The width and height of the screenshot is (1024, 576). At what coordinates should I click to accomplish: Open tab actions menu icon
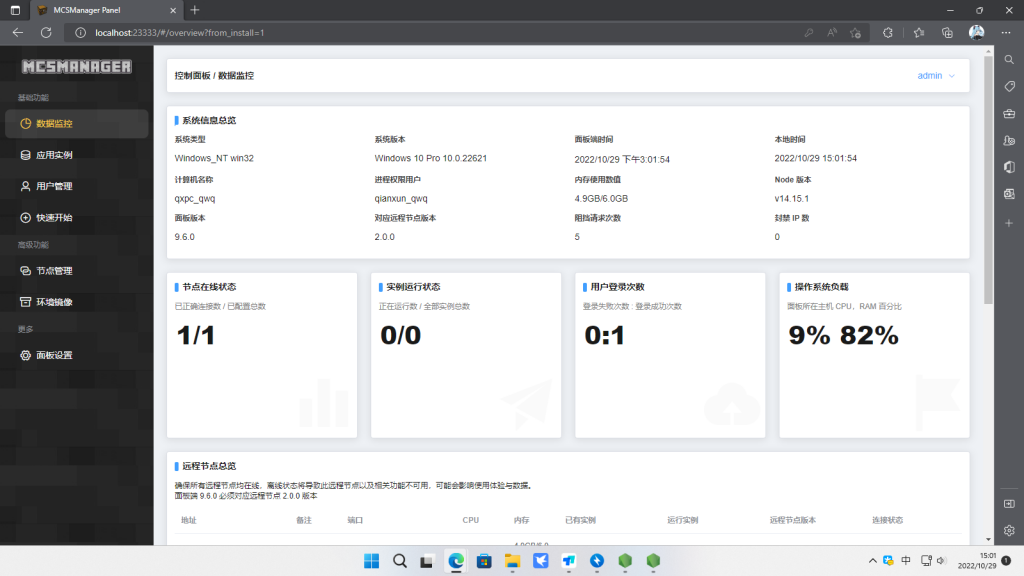point(15,10)
